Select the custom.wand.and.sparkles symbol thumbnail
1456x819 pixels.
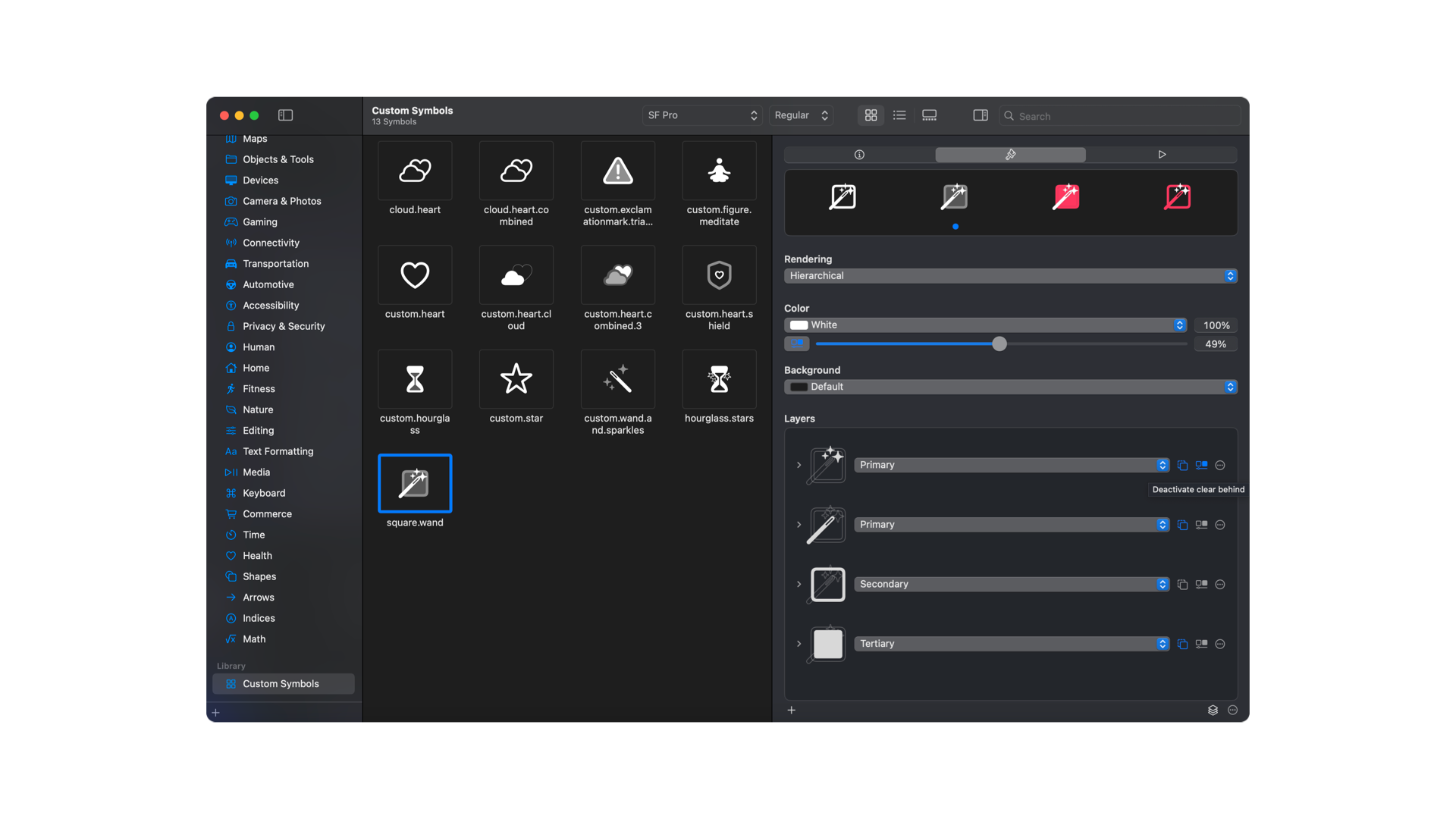tap(617, 379)
